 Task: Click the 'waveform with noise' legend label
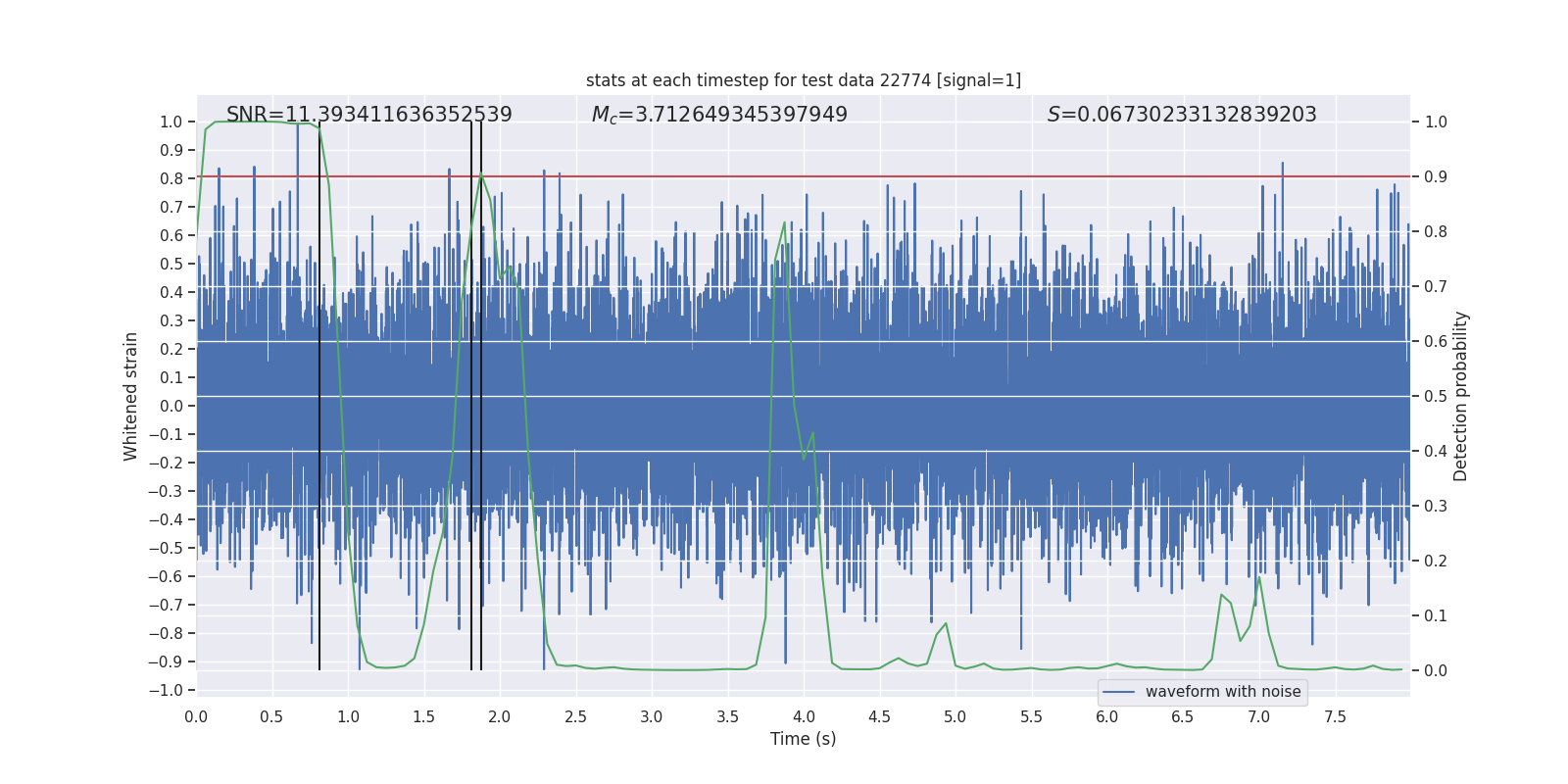(x=1223, y=692)
